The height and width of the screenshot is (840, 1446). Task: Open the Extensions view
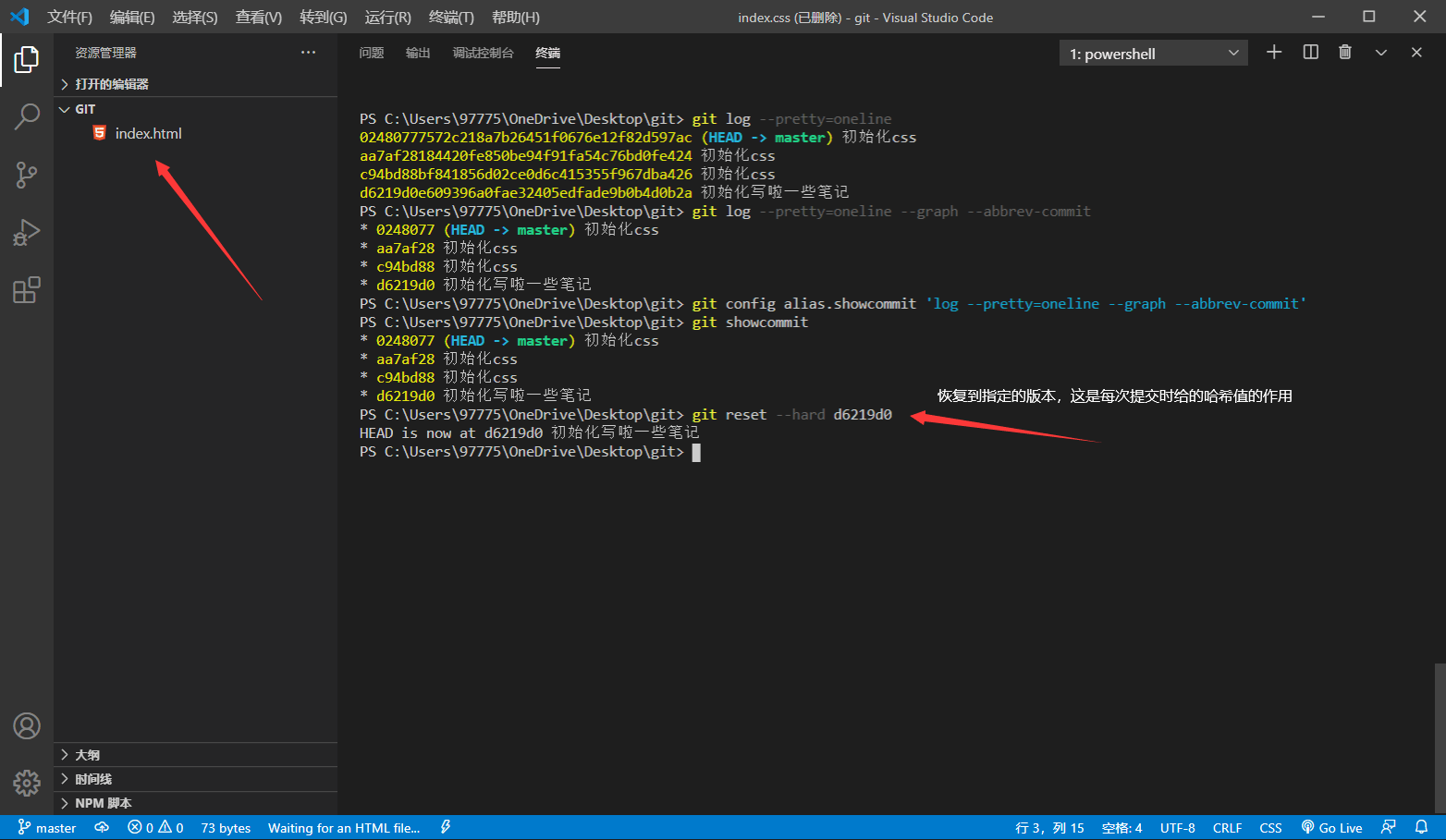[x=27, y=290]
